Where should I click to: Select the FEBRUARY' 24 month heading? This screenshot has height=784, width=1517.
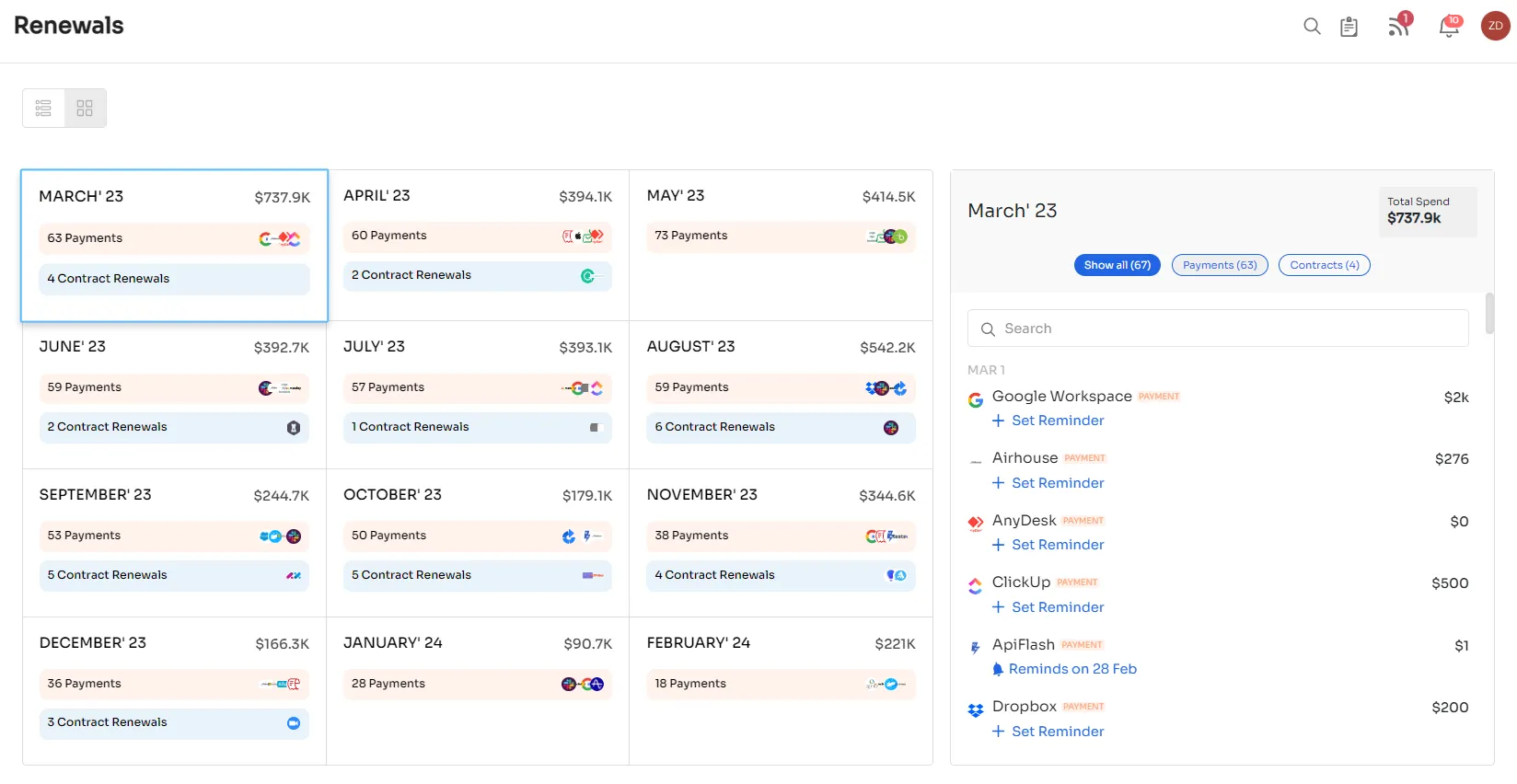(x=699, y=643)
